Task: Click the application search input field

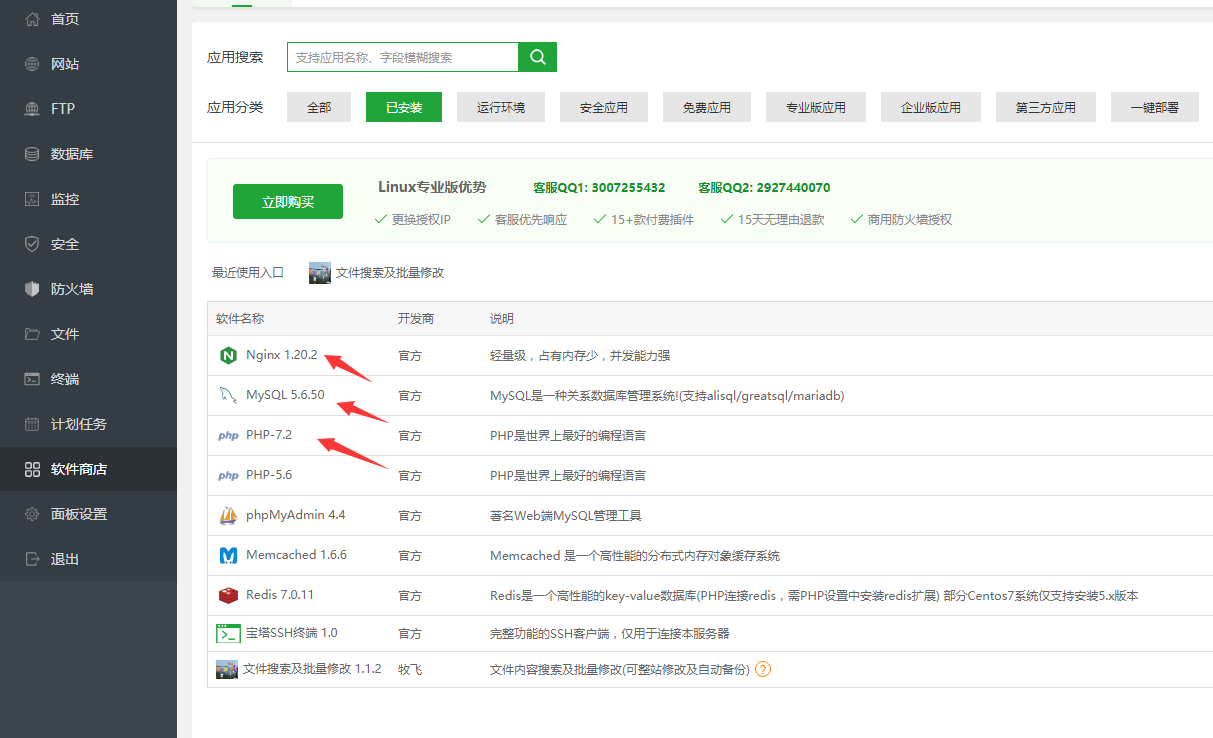Action: (x=400, y=57)
